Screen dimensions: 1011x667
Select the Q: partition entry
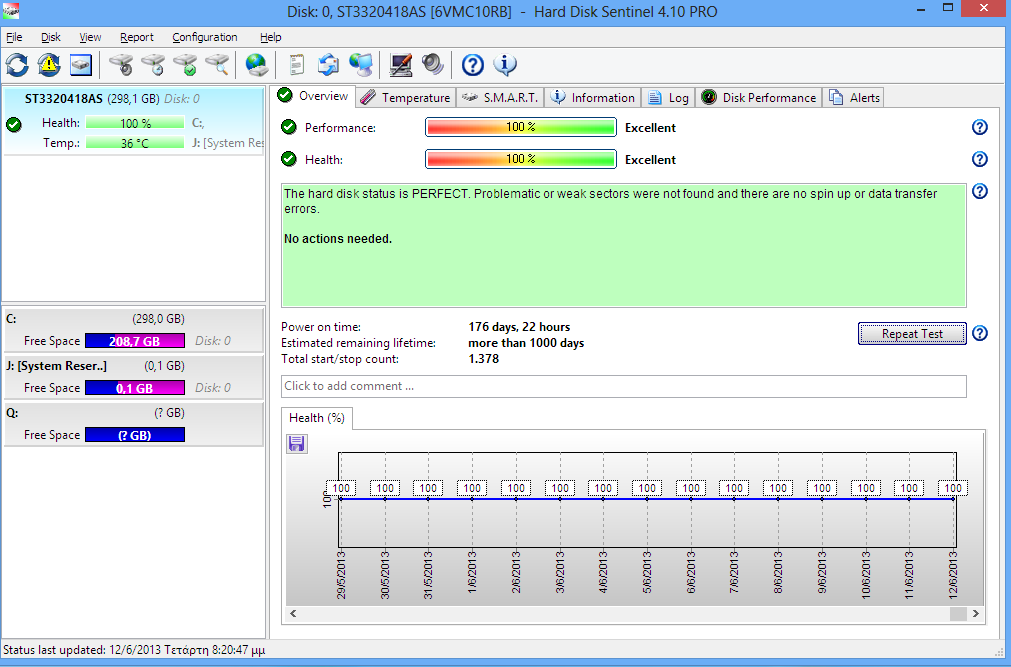click(134, 424)
